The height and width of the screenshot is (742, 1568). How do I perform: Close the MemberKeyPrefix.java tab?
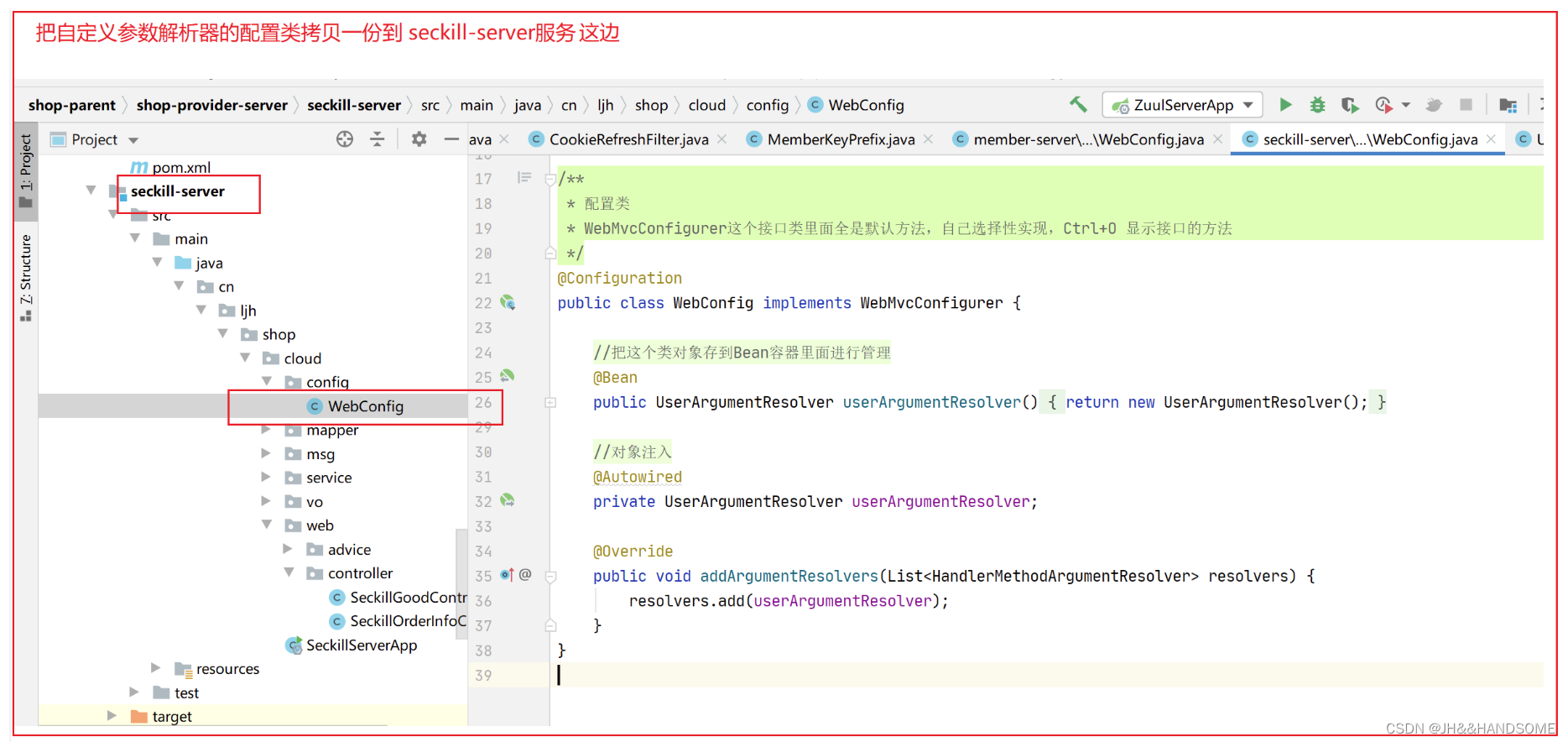coord(928,139)
